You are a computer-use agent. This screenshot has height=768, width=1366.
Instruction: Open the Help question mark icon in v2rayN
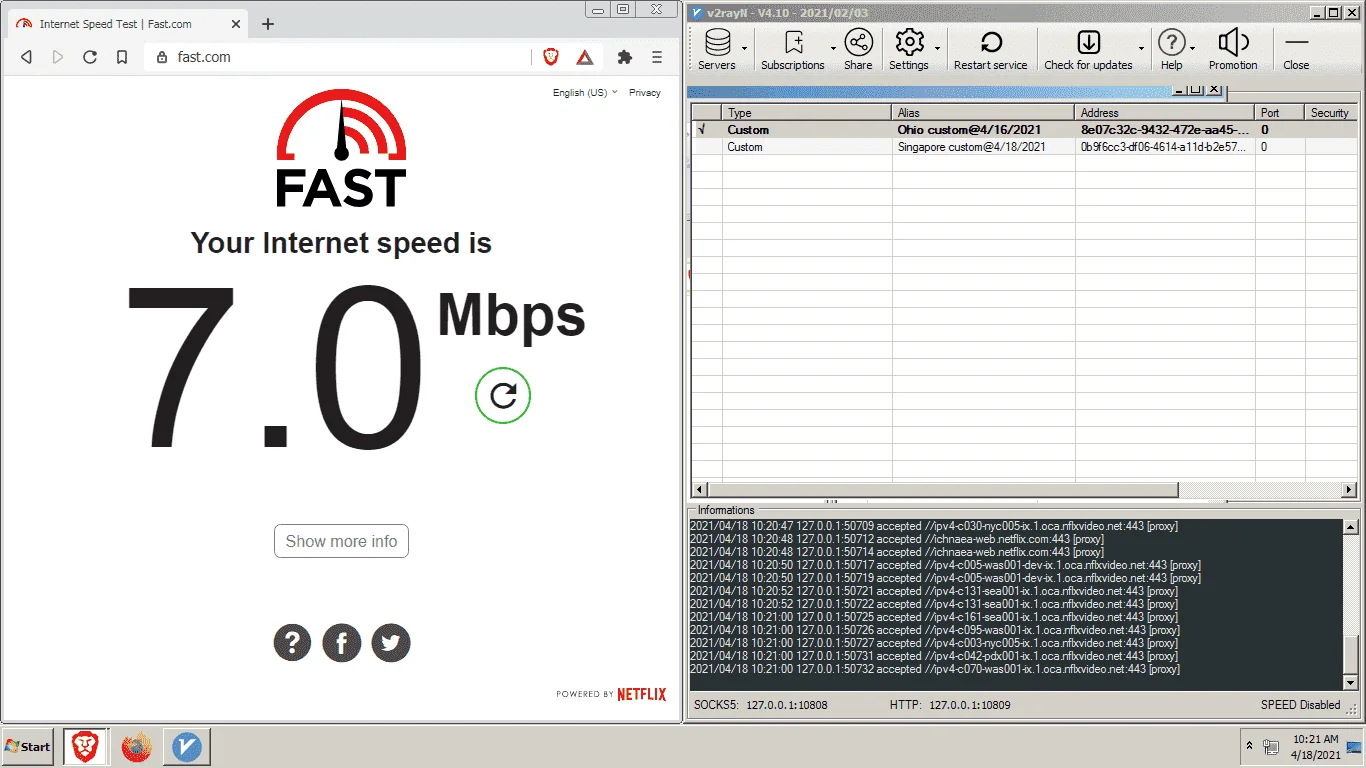(1171, 42)
